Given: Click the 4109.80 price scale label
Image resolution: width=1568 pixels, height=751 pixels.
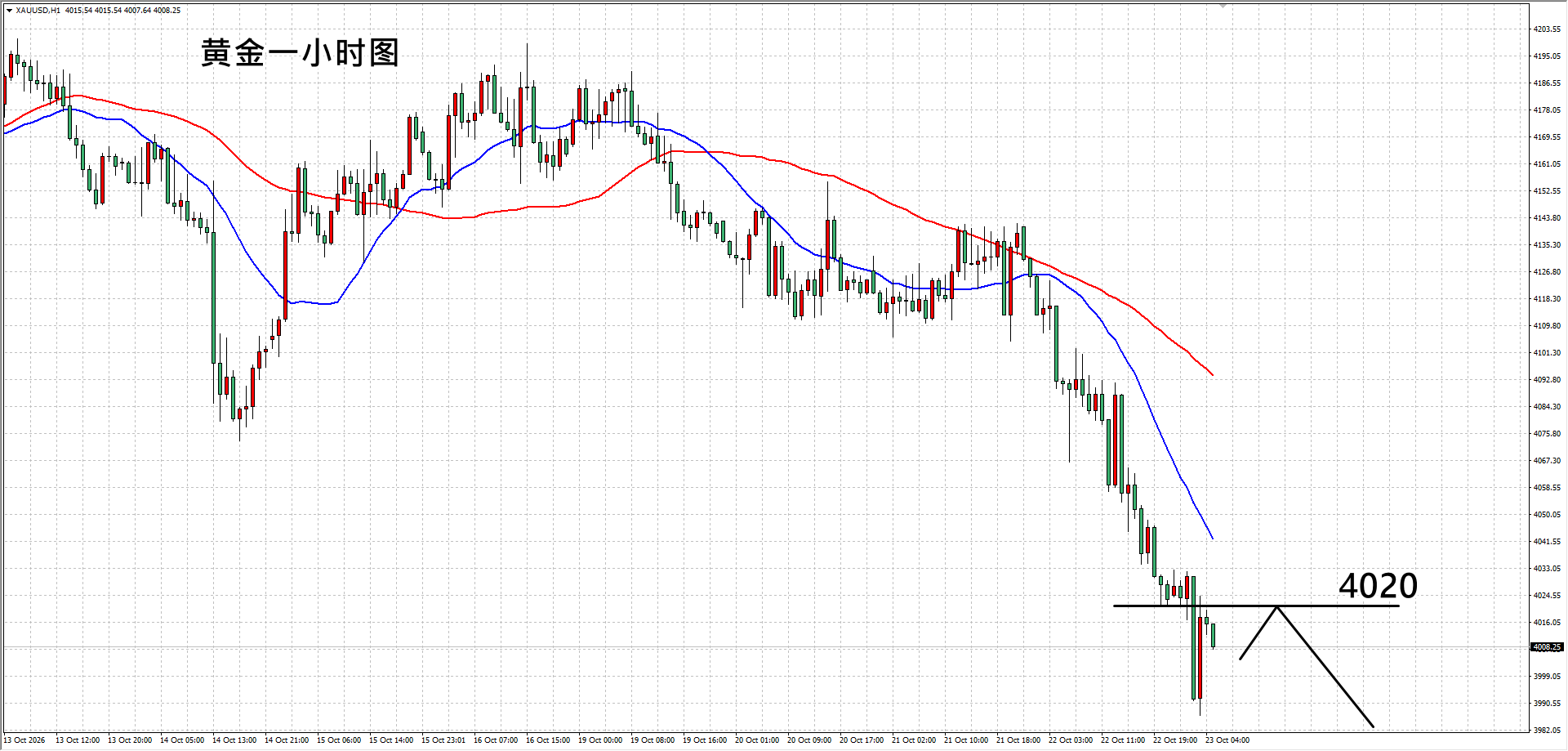Looking at the screenshot, I should [x=1547, y=326].
